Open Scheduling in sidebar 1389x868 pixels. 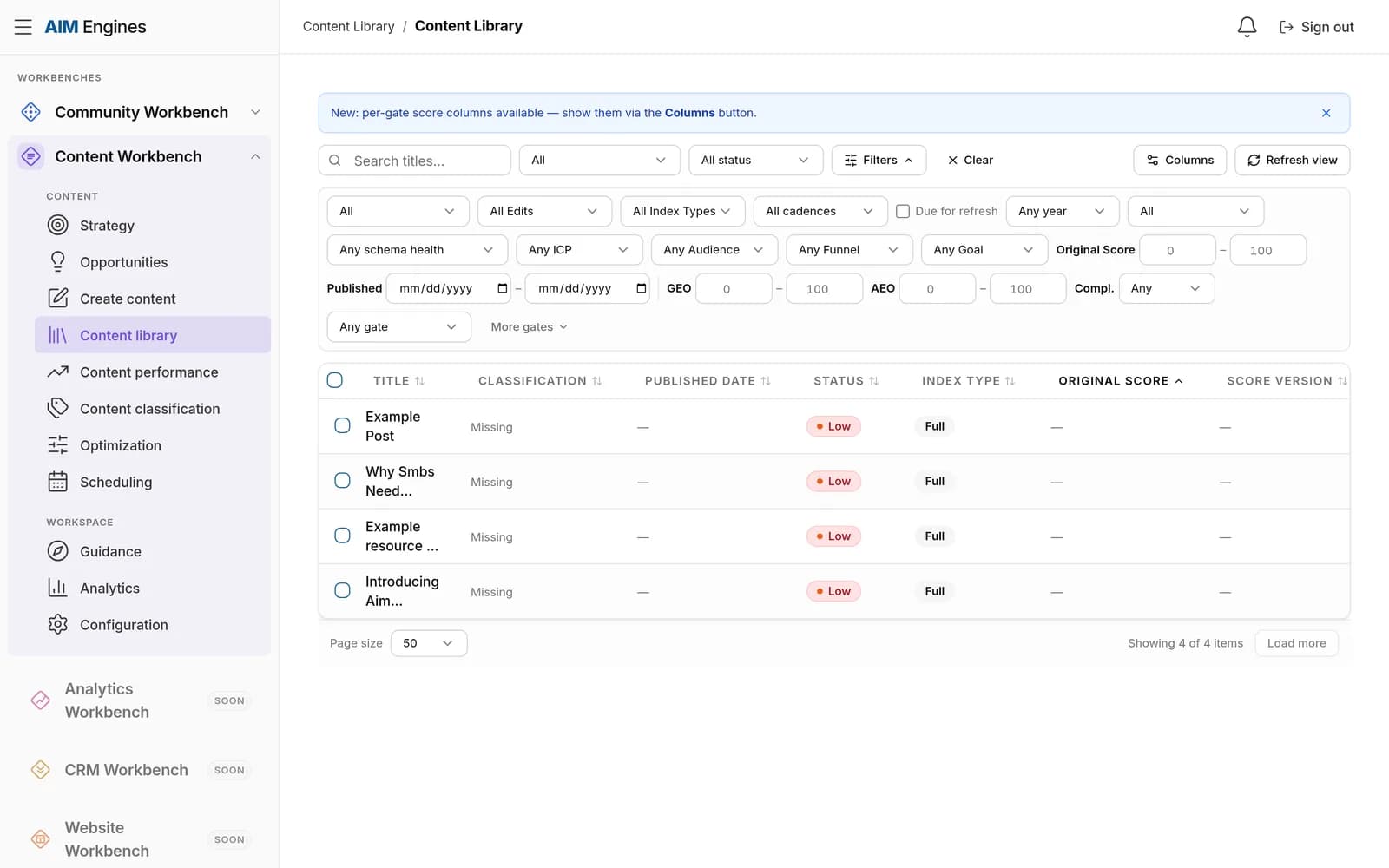pos(152,482)
